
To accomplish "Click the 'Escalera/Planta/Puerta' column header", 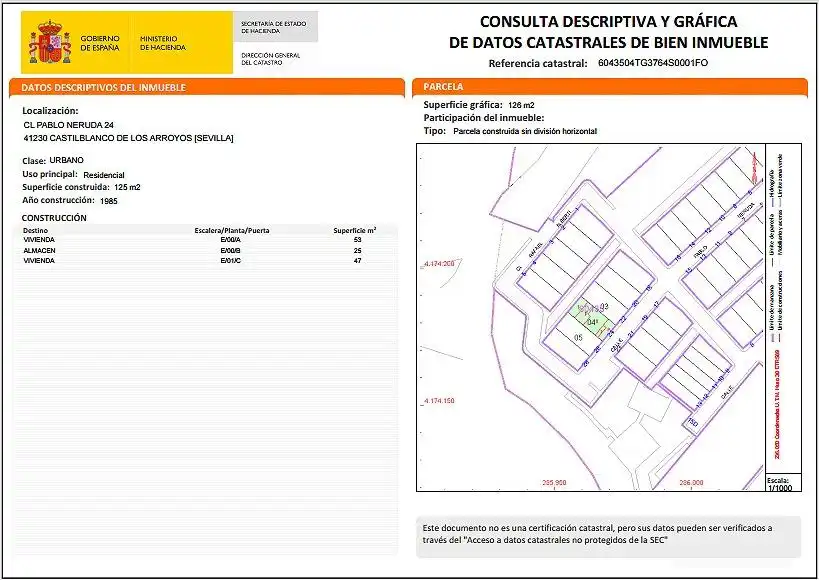I will [232, 230].
